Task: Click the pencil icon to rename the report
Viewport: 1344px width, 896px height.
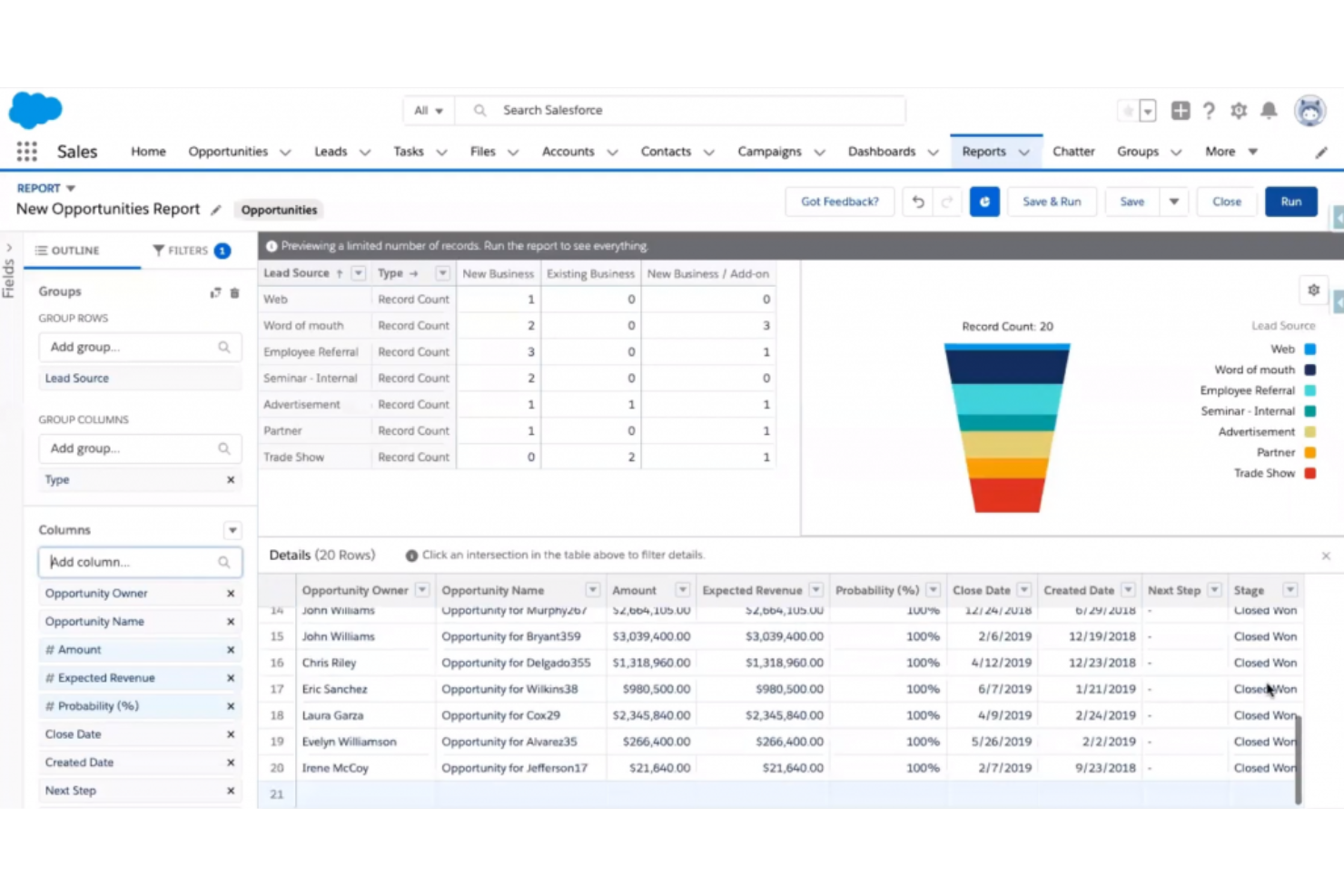Action: pyautogui.click(x=216, y=210)
